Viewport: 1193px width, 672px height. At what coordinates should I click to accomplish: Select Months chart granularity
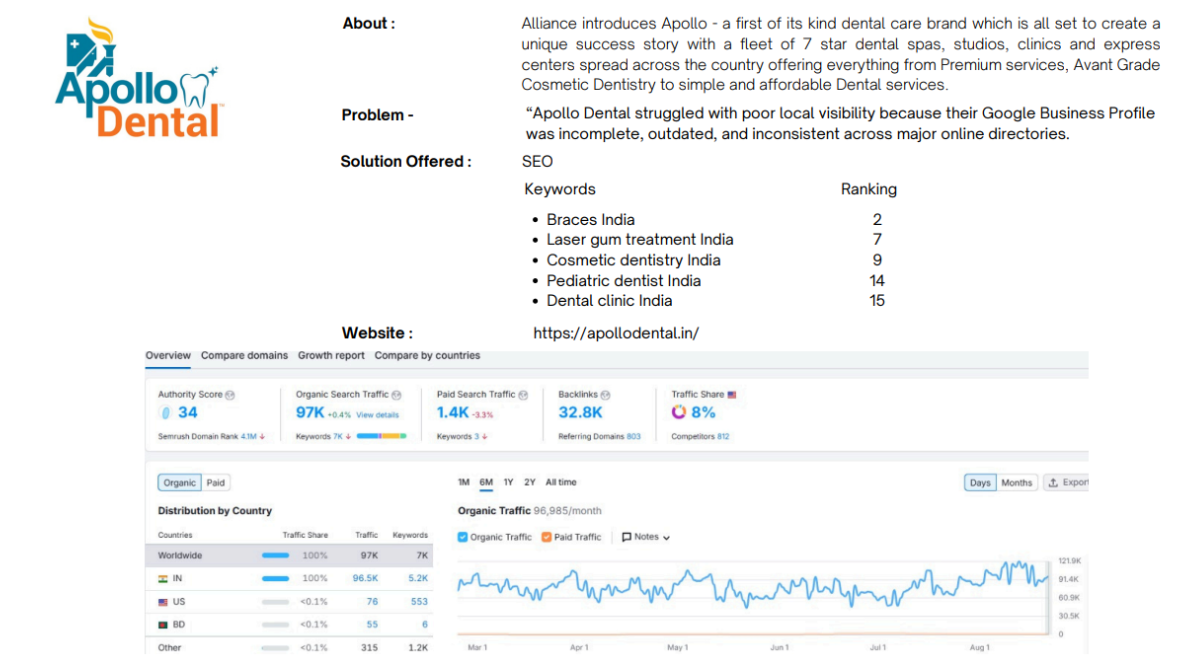click(1016, 483)
